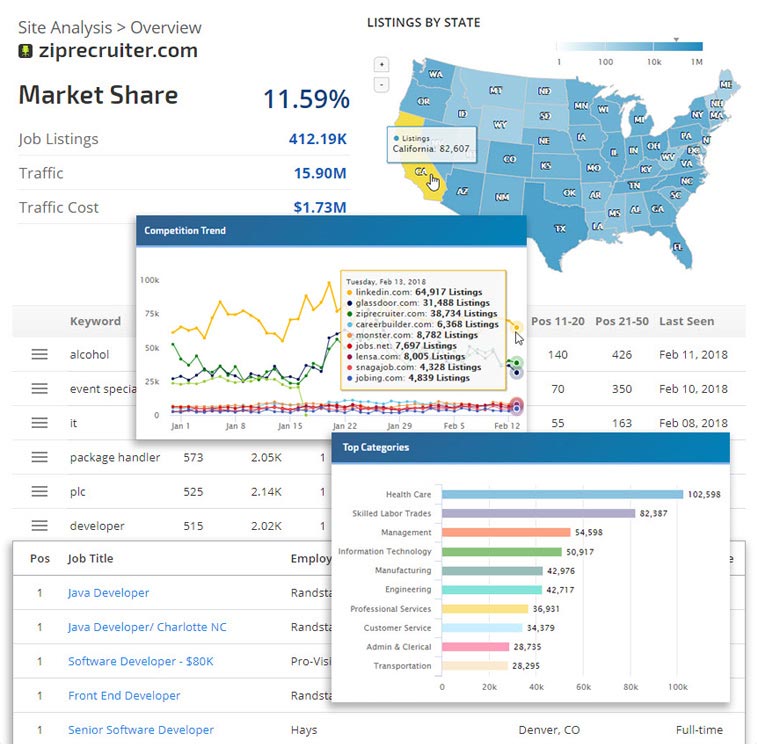Screen dimensions: 757x744
Task: Click the Health Care category bar
Action: [562, 494]
